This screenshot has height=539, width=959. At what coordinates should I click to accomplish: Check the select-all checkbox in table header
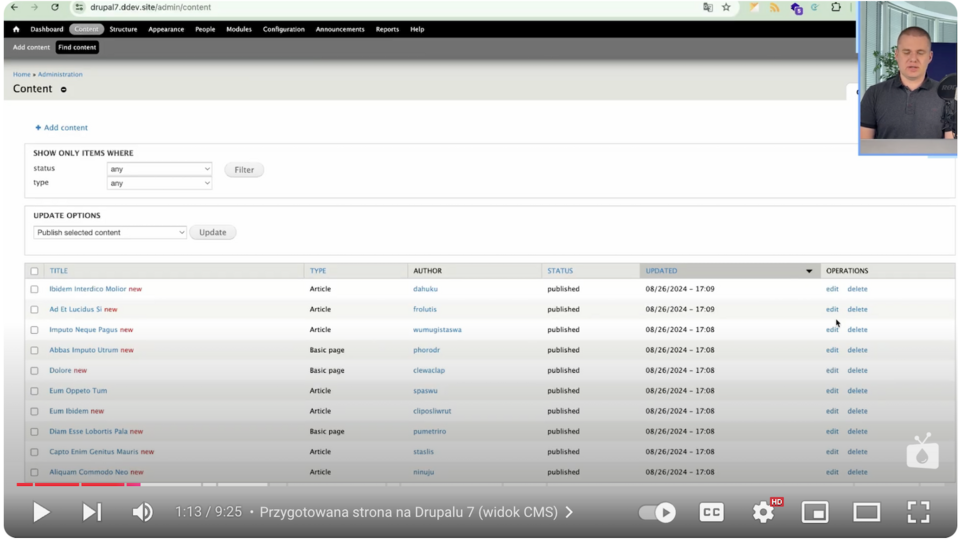[34, 271]
